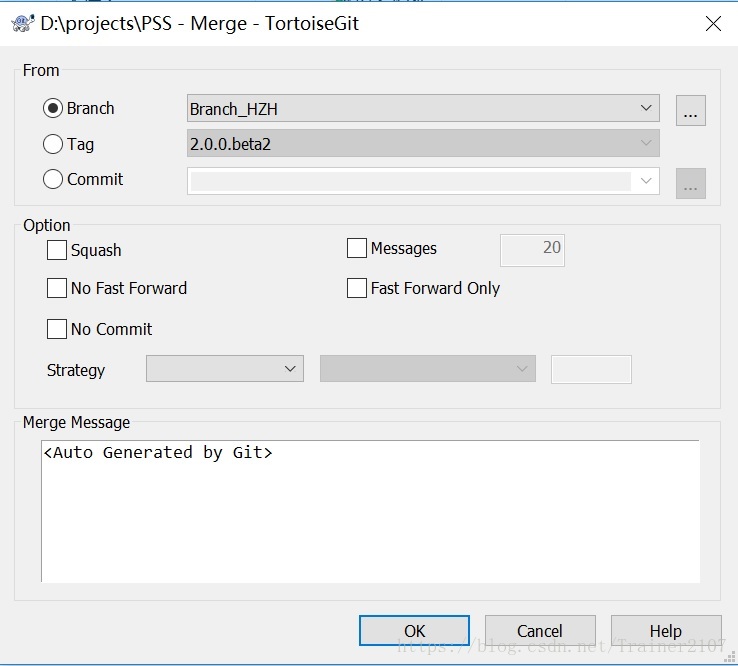Open Help for the Merge dialog

666,631
